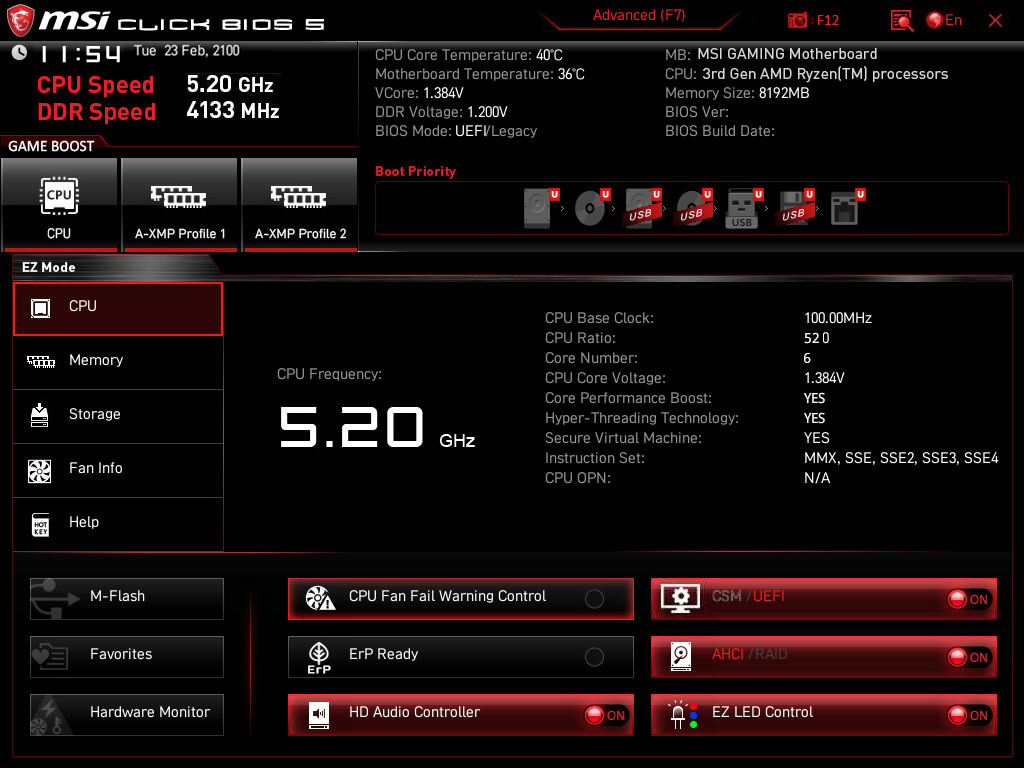The height and width of the screenshot is (768, 1024).
Task: Activate A-XMP Profile 1
Action: [x=180, y=204]
